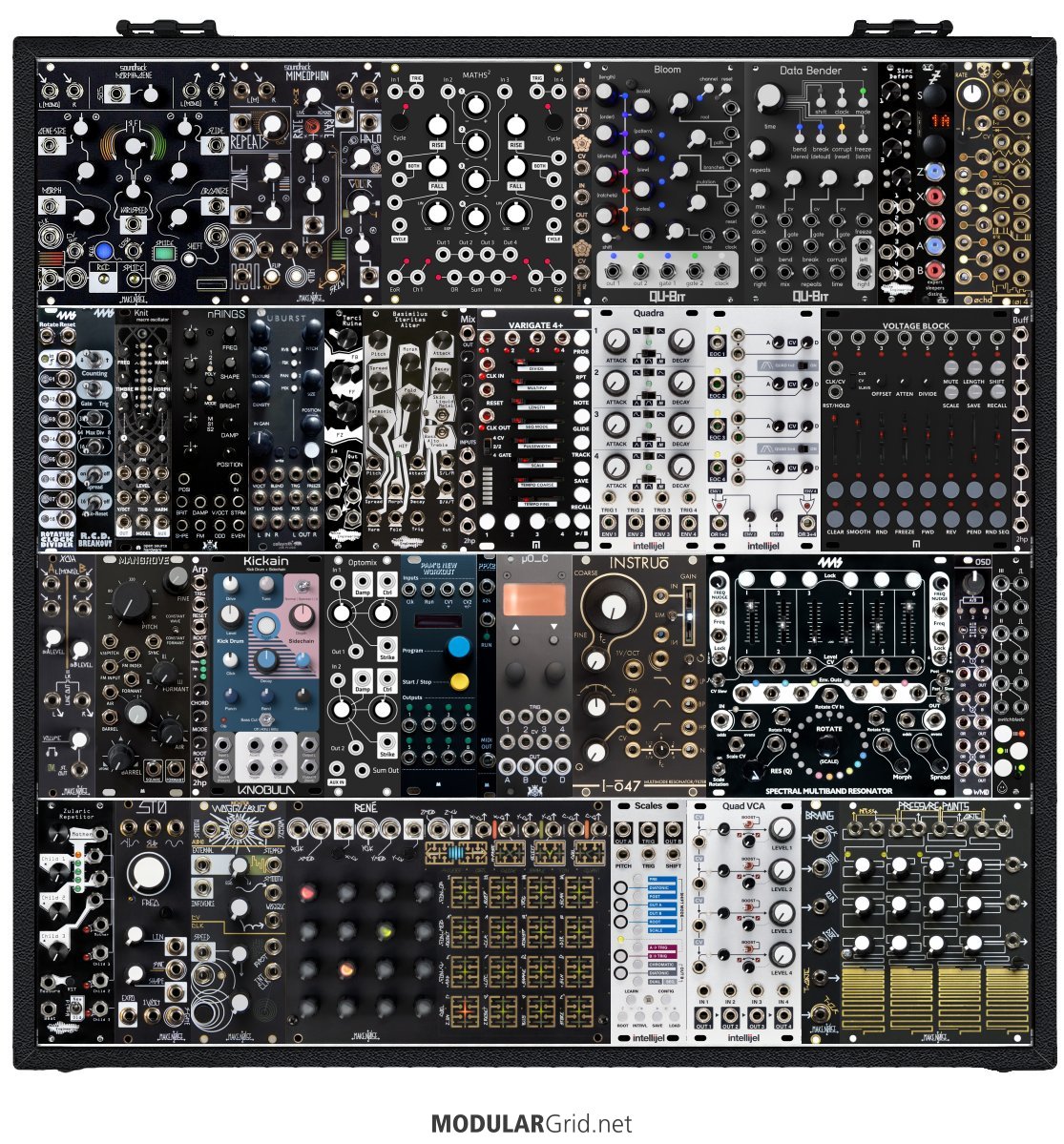Select the Scales module title
Viewport: 1064px width, 1144px height.
pyautogui.click(x=647, y=806)
